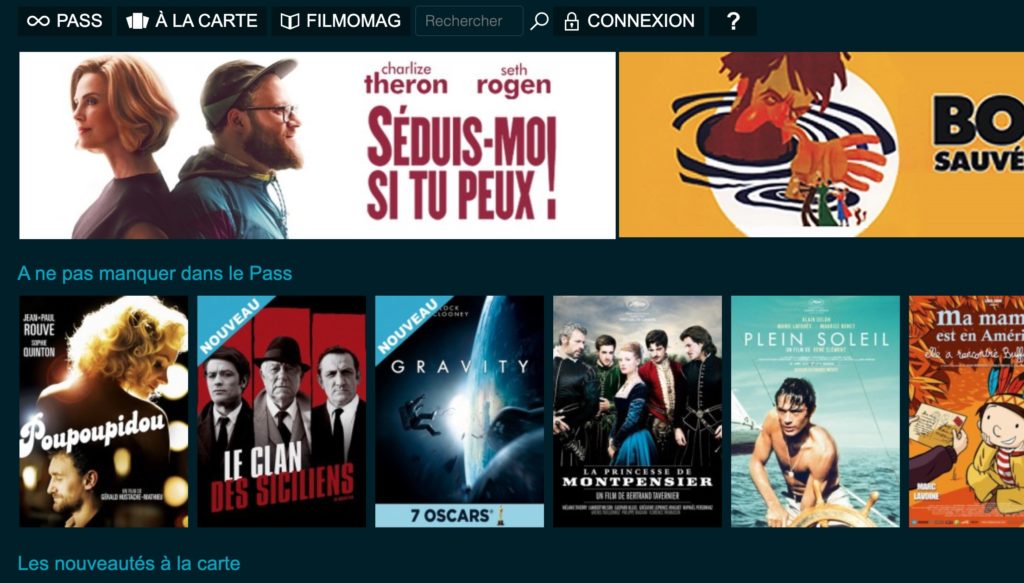Click the infinity icon beside PASS

point(38,21)
